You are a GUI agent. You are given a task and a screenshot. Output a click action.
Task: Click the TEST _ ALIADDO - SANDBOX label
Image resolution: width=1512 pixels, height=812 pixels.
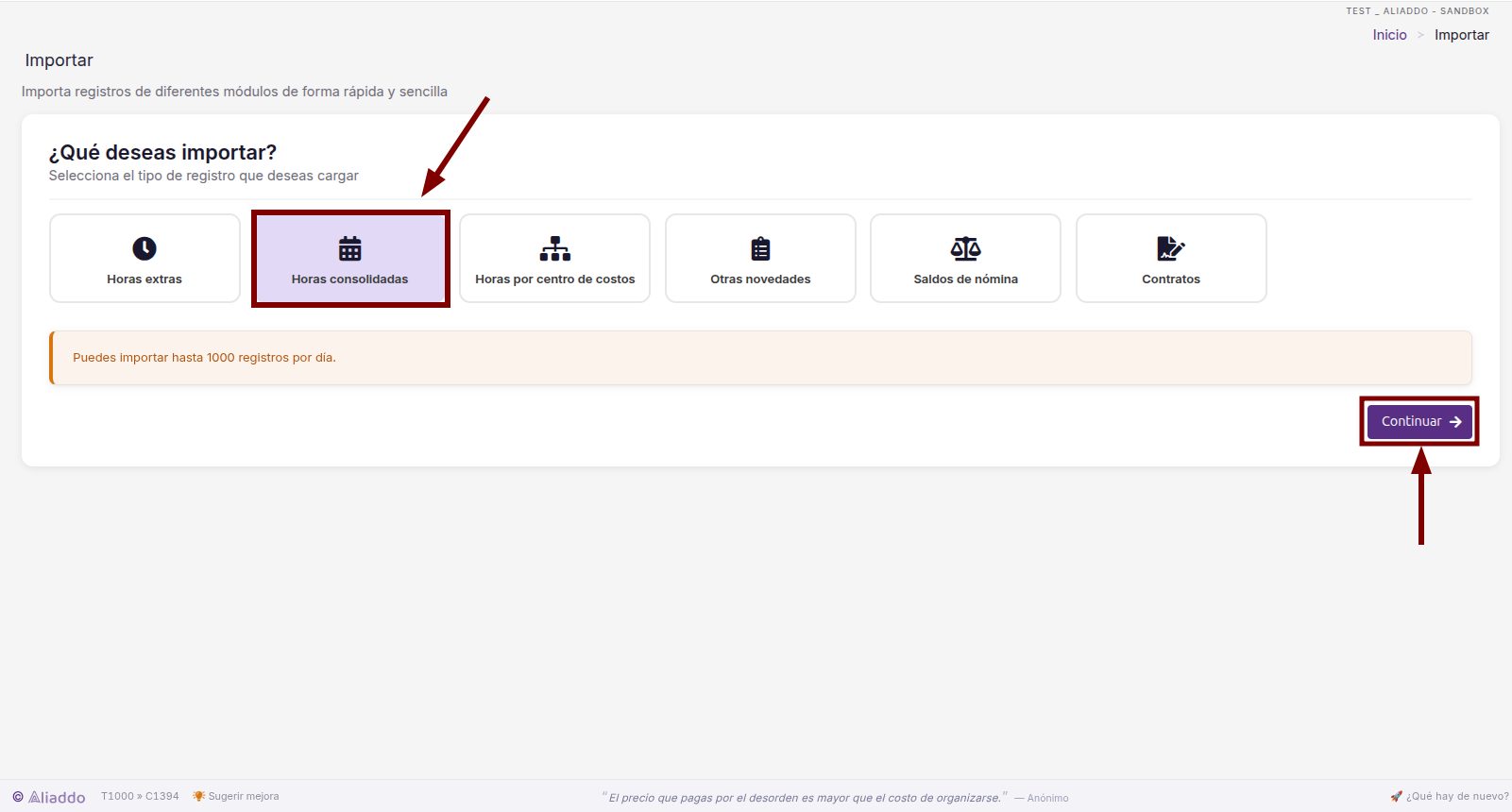click(1418, 11)
